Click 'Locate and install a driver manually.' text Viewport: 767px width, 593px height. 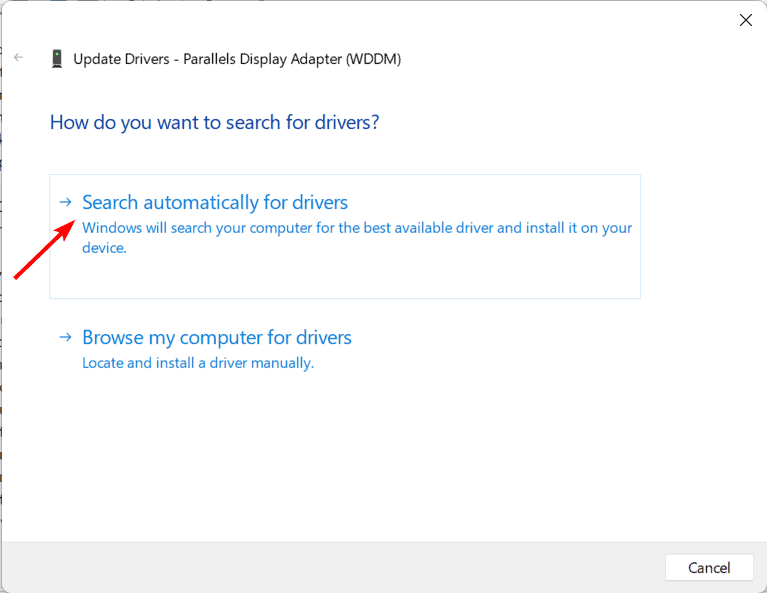pyautogui.click(x=198, y=363)
